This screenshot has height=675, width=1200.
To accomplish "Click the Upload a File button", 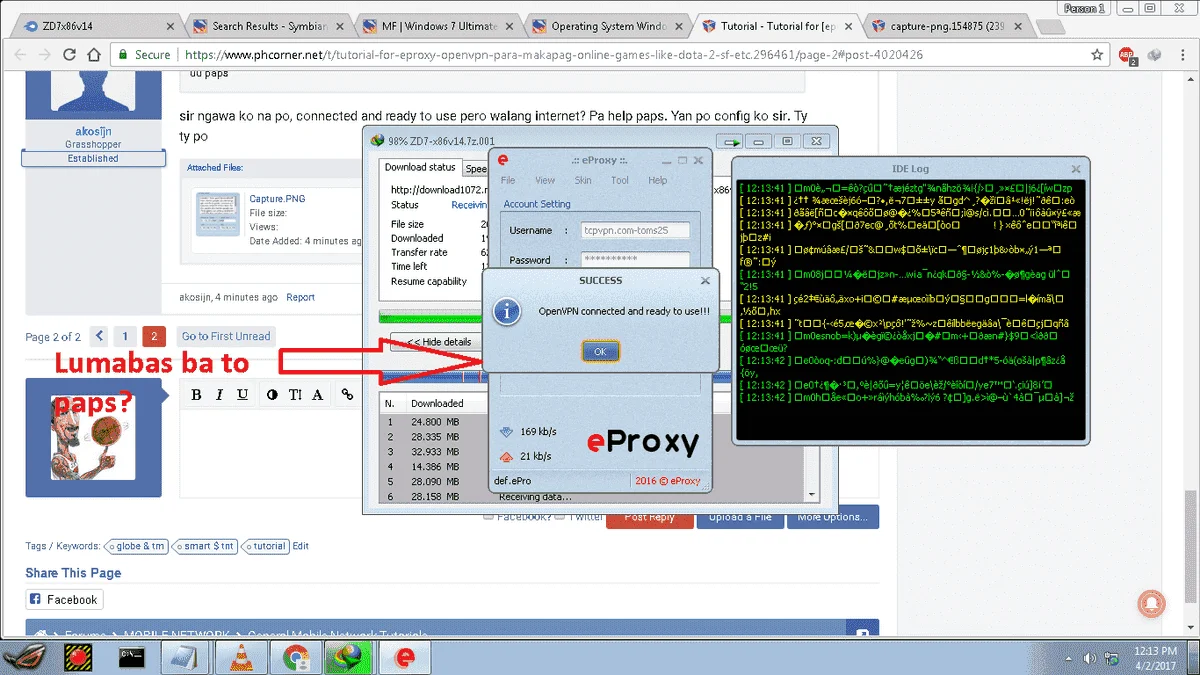I will pos(740,517).
